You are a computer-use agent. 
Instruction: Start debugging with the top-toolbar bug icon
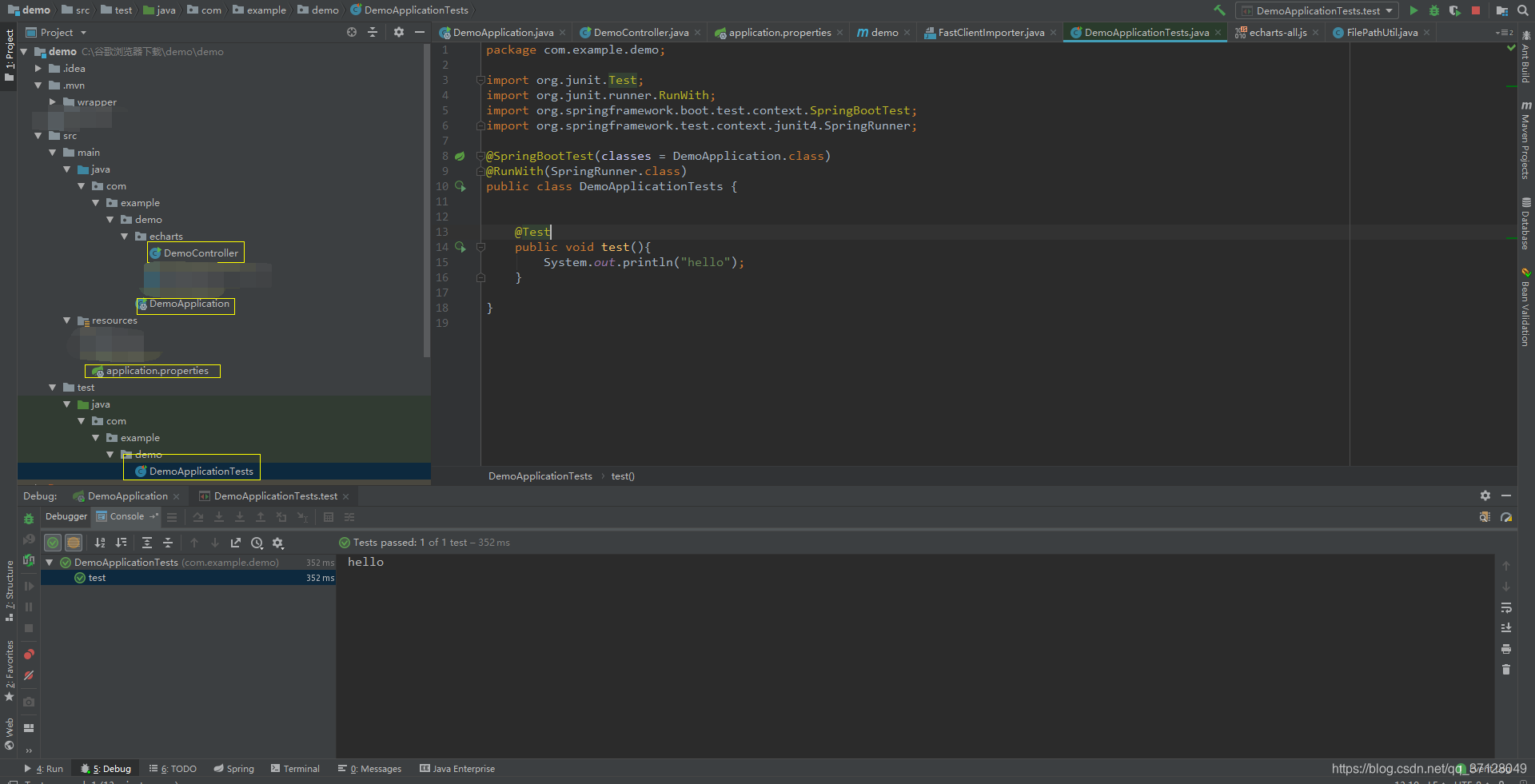pos(1434,10)
